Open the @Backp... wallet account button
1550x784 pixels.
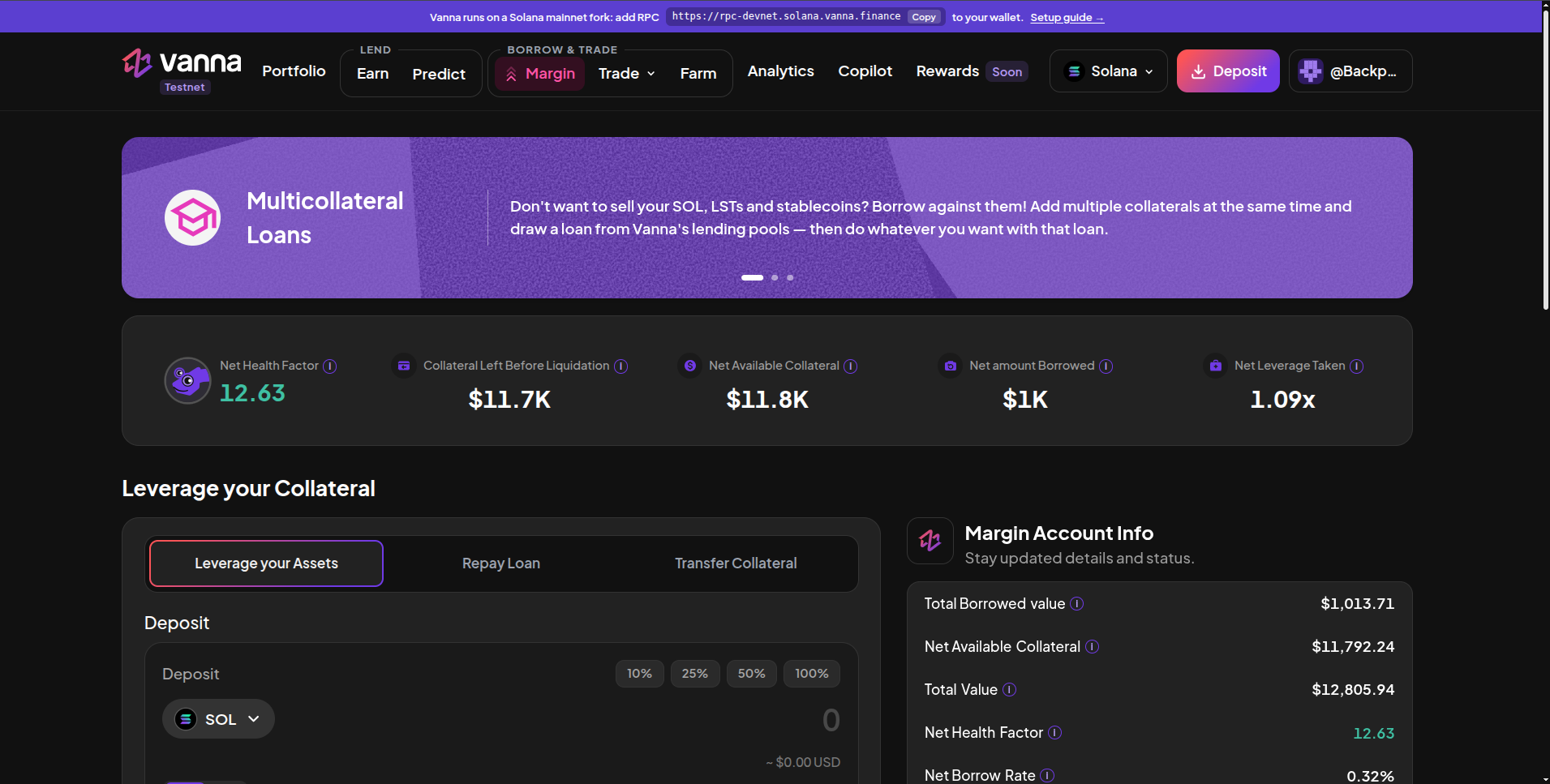1350,71
